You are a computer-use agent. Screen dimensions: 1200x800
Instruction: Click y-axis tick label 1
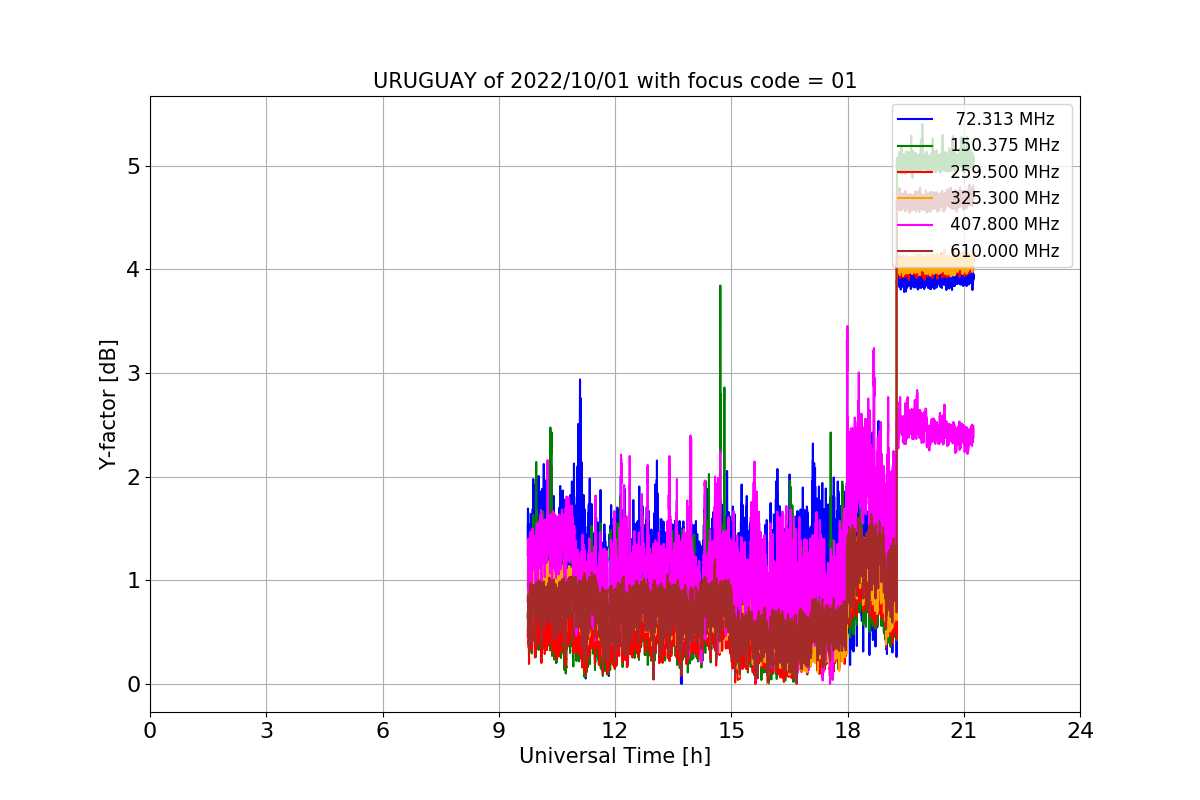click(x=133, y=581)
